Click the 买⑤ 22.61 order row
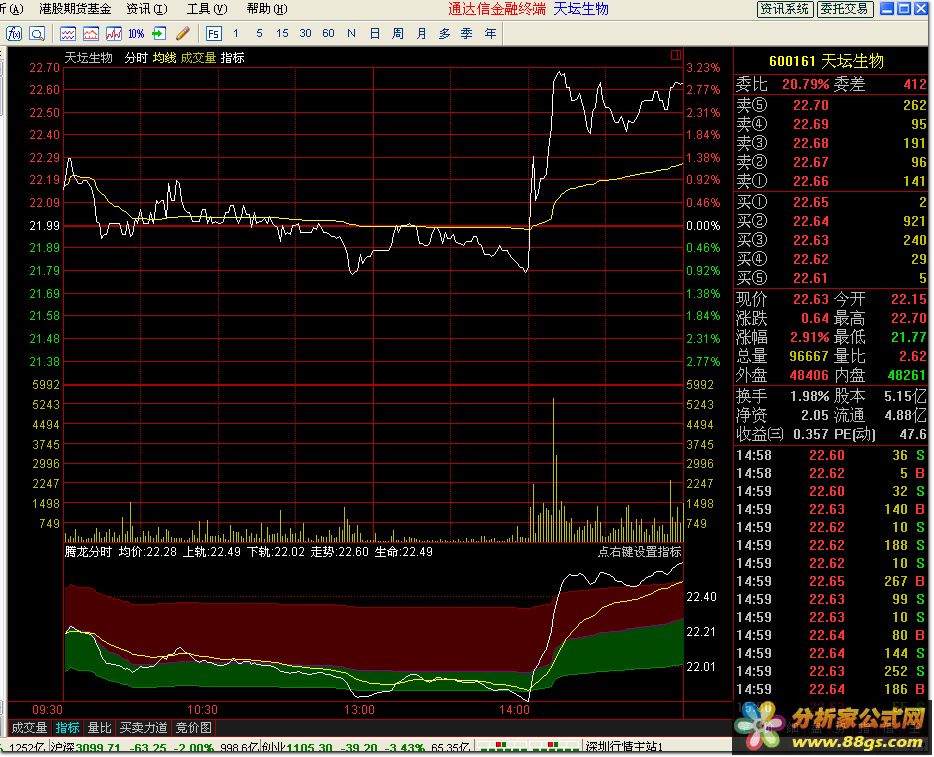 pyautogui.click(x=831, y=278)
